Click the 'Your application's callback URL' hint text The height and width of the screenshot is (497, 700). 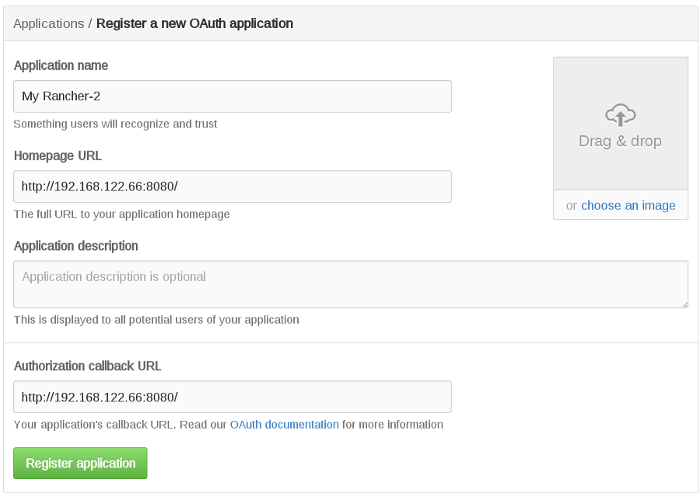[x=228, y=424]
